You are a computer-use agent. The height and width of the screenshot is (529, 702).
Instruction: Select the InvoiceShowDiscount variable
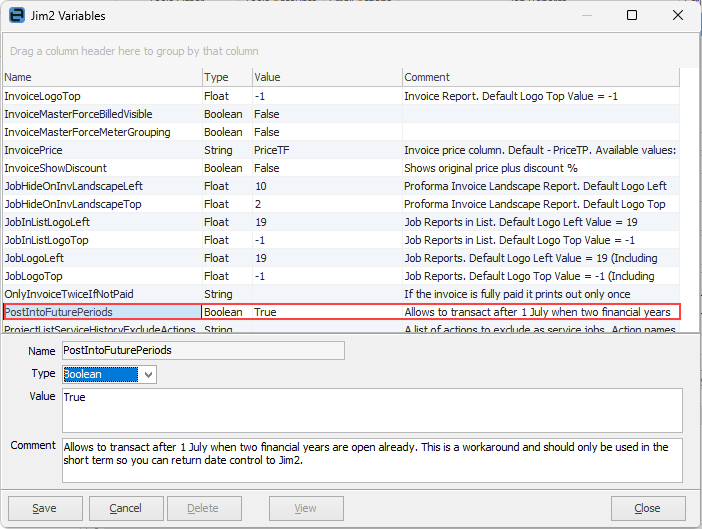point(56,168)
